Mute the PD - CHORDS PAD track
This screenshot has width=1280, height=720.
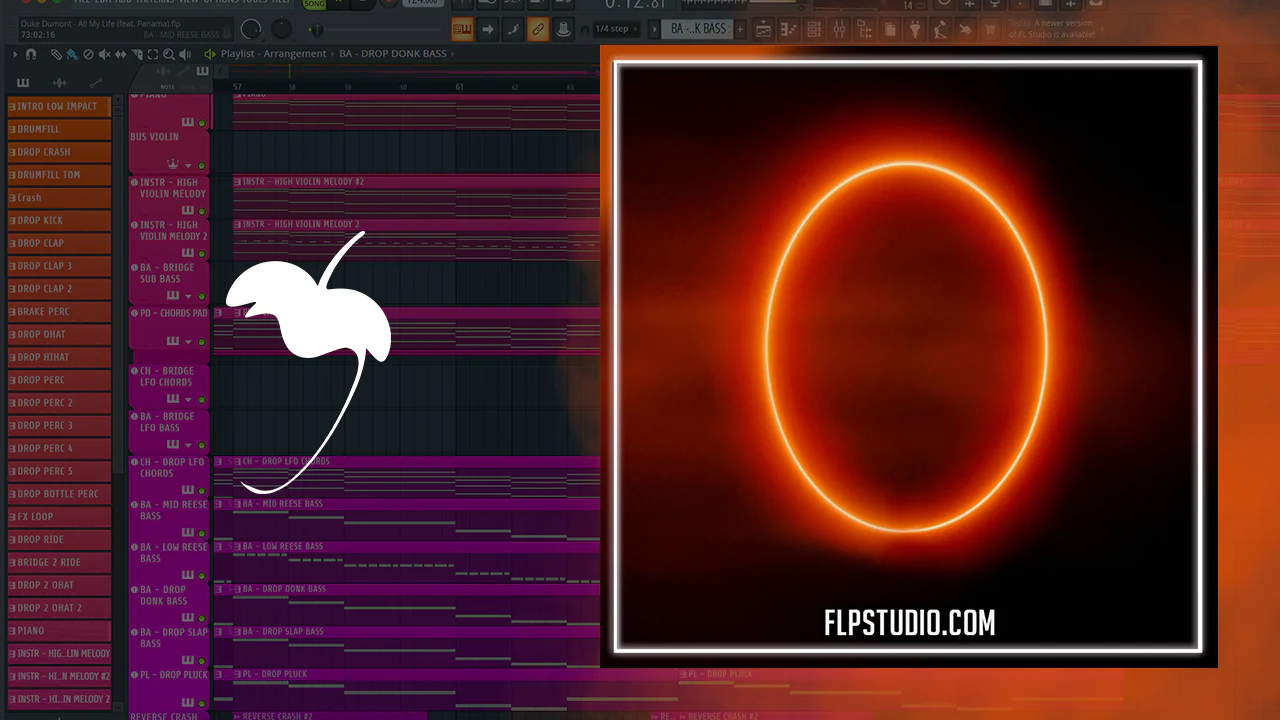coord(201,342)
